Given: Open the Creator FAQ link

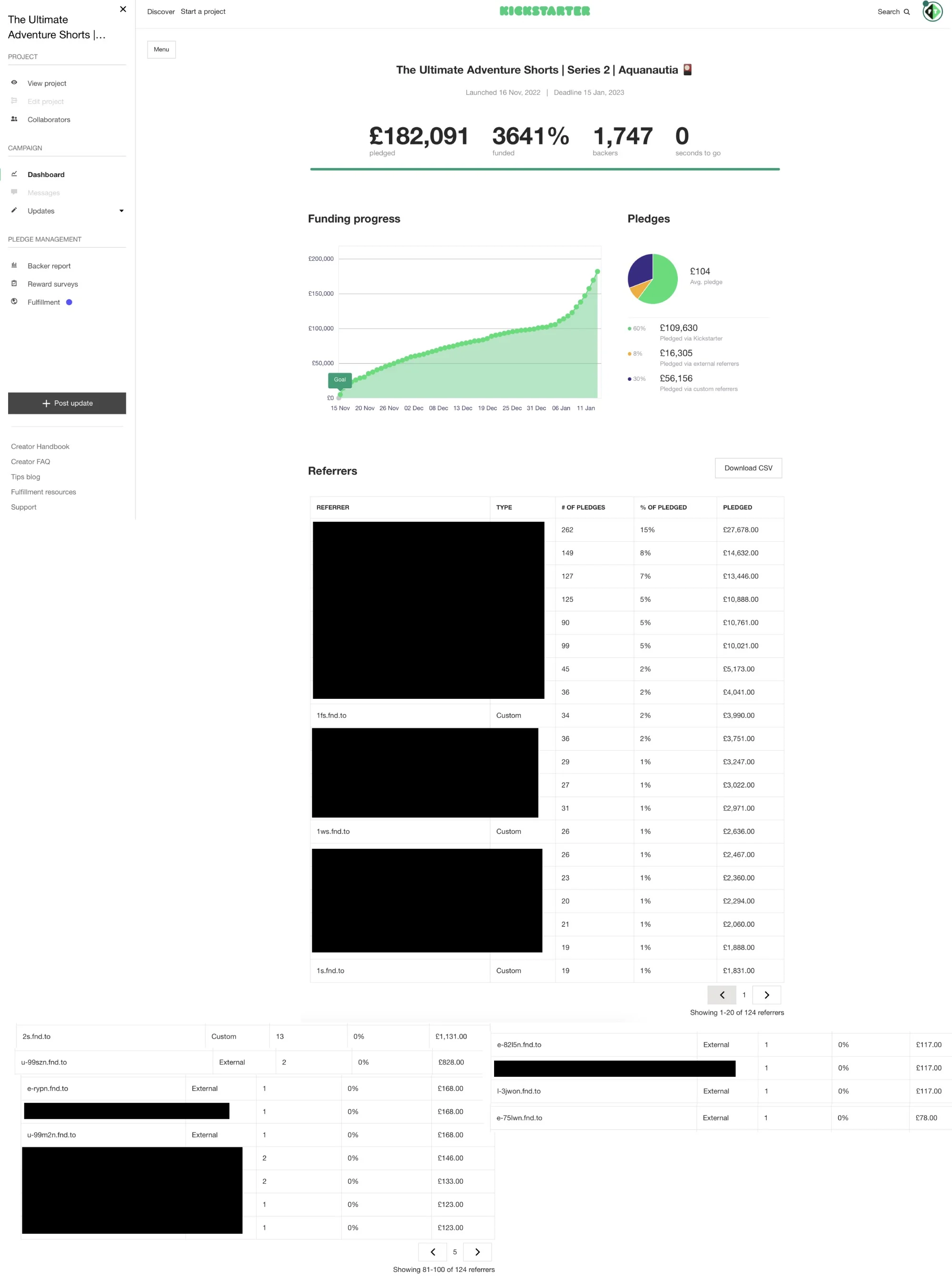Looking at the screenshot, I should (30, 462).
